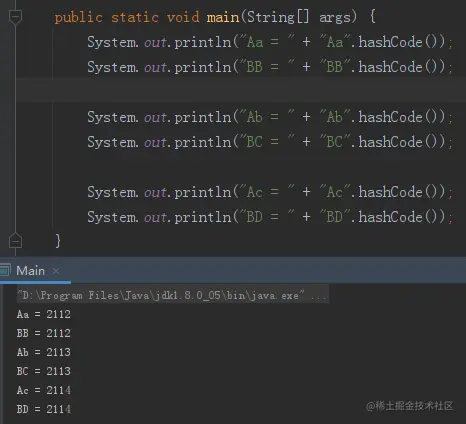The width and height of the screenshot is (466, 424).
Task: Click the run window icon beside Main
Action: pos(5,270)
